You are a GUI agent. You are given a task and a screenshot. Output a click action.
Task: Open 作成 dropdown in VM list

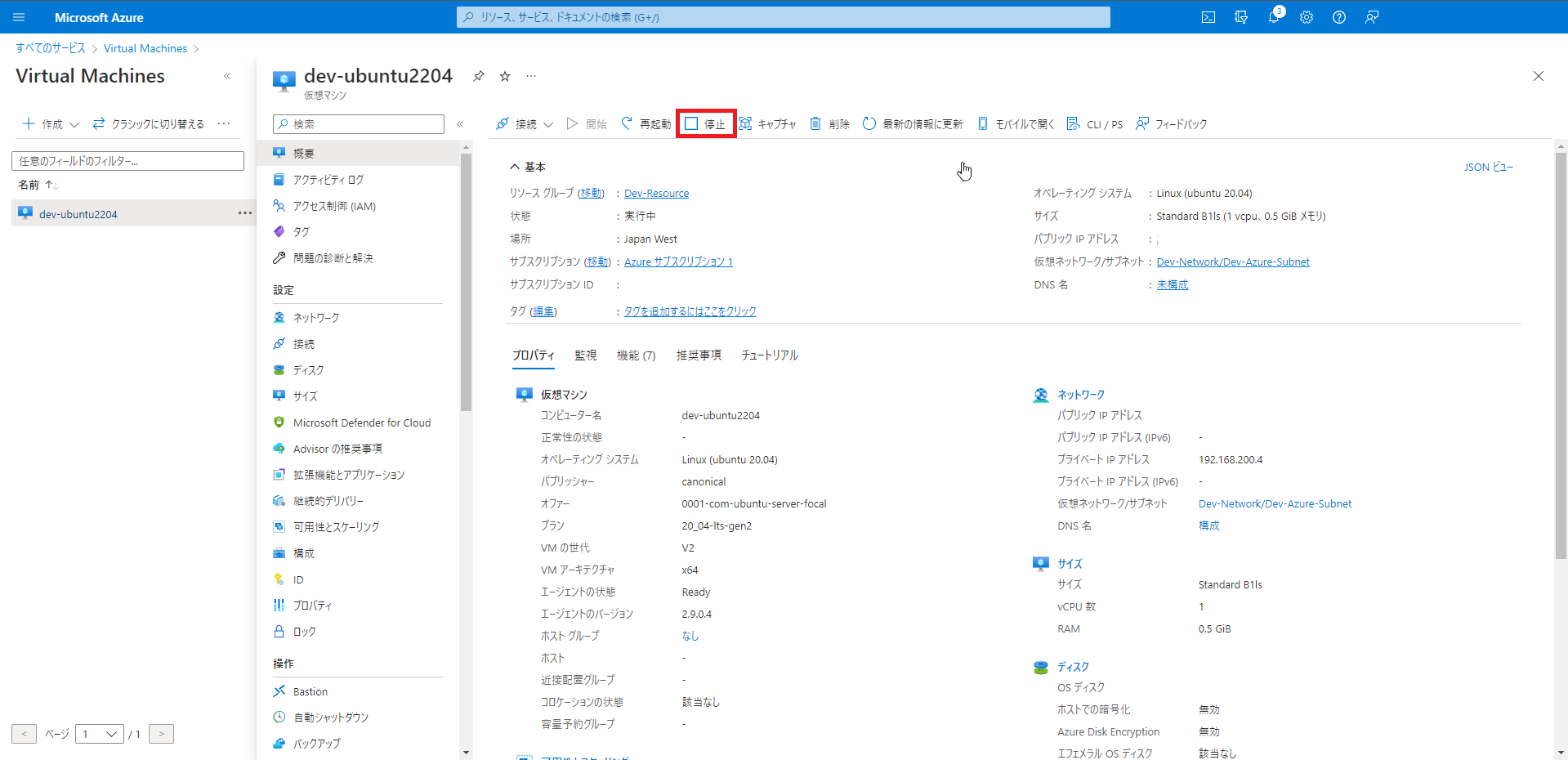(x=51, y=124)
